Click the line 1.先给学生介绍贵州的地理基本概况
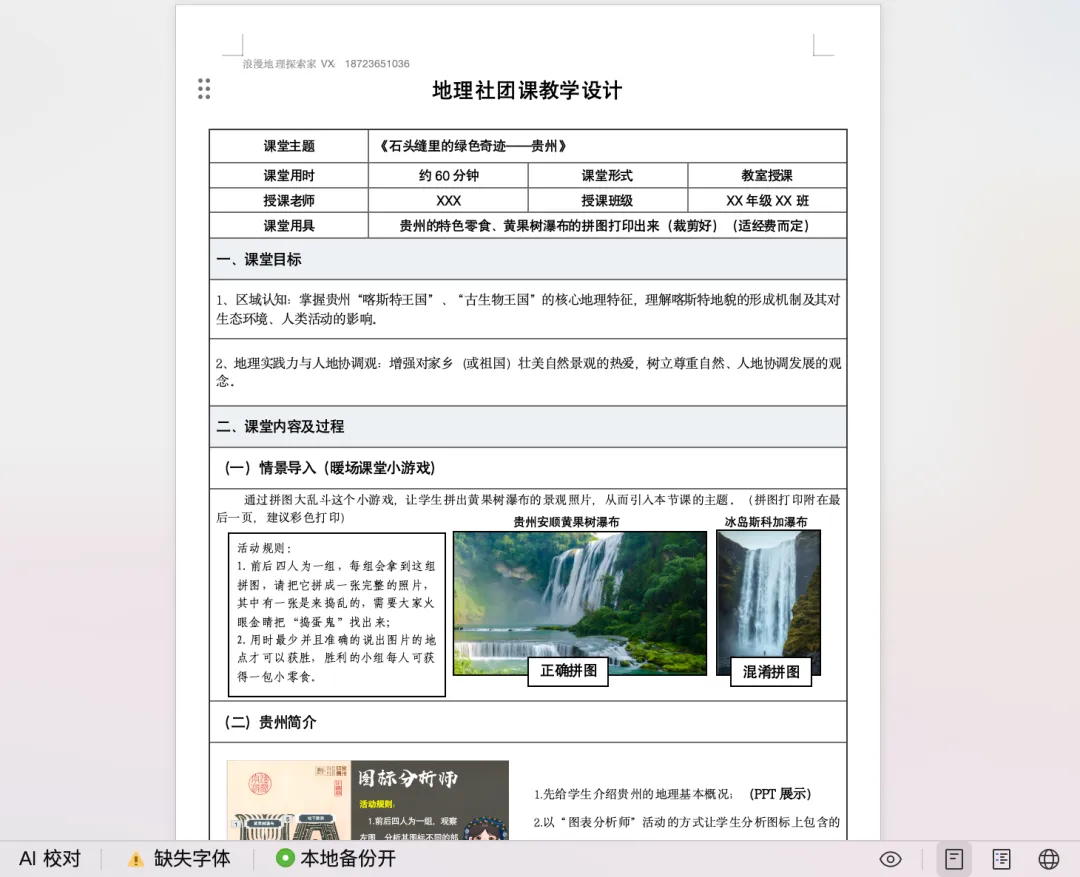This screenshot has height=877, width=1080. coord(672,794)
